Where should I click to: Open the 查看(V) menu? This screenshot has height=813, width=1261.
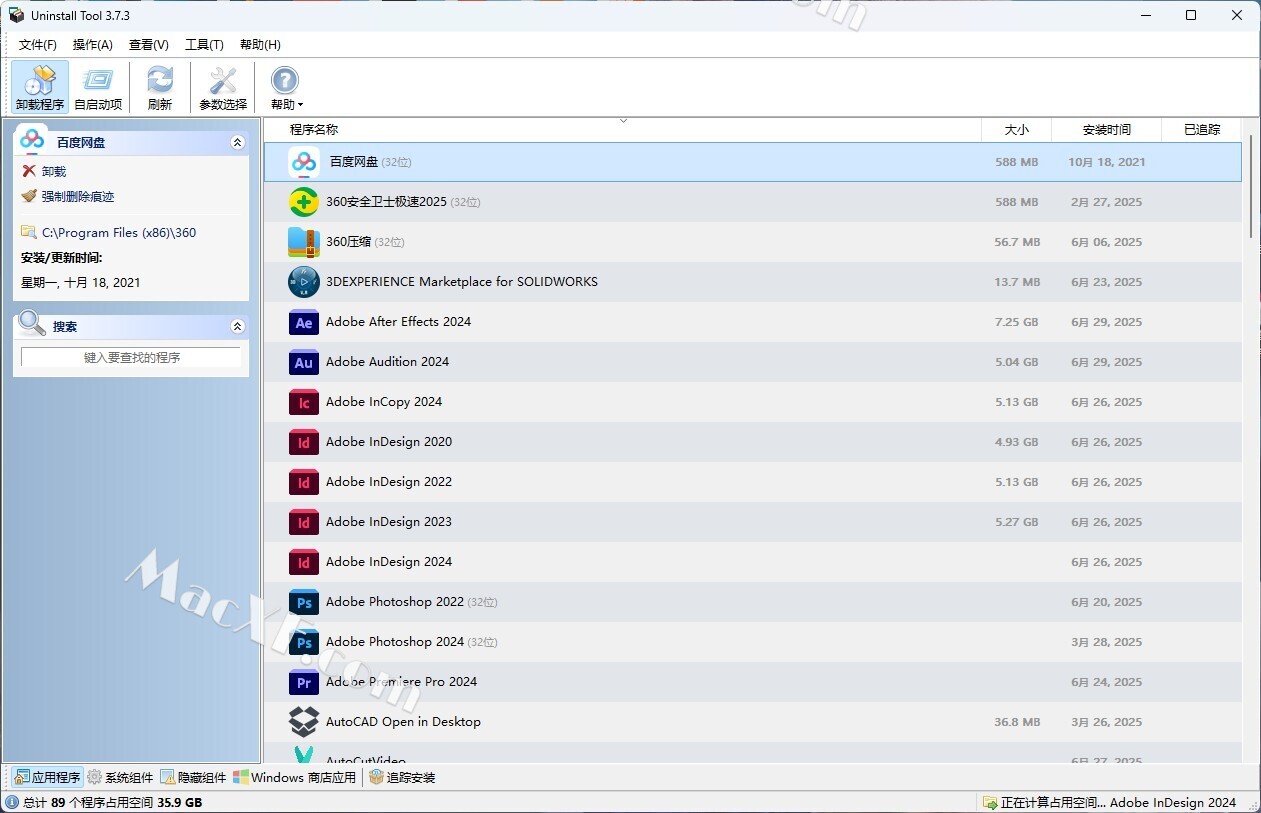(149, 45)
